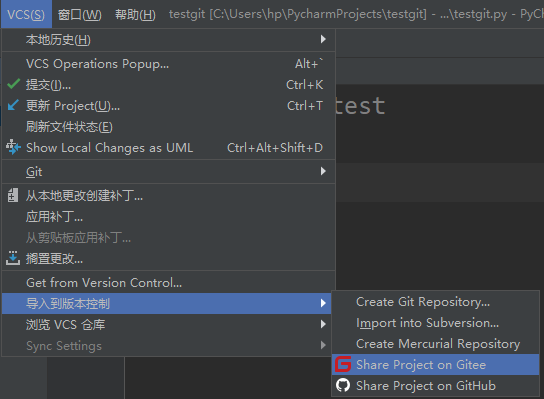Select 从剪贴板应用补丁... entry
Image resolution: width=544 pixels, height=399 pixels.
tap(169, 238)
